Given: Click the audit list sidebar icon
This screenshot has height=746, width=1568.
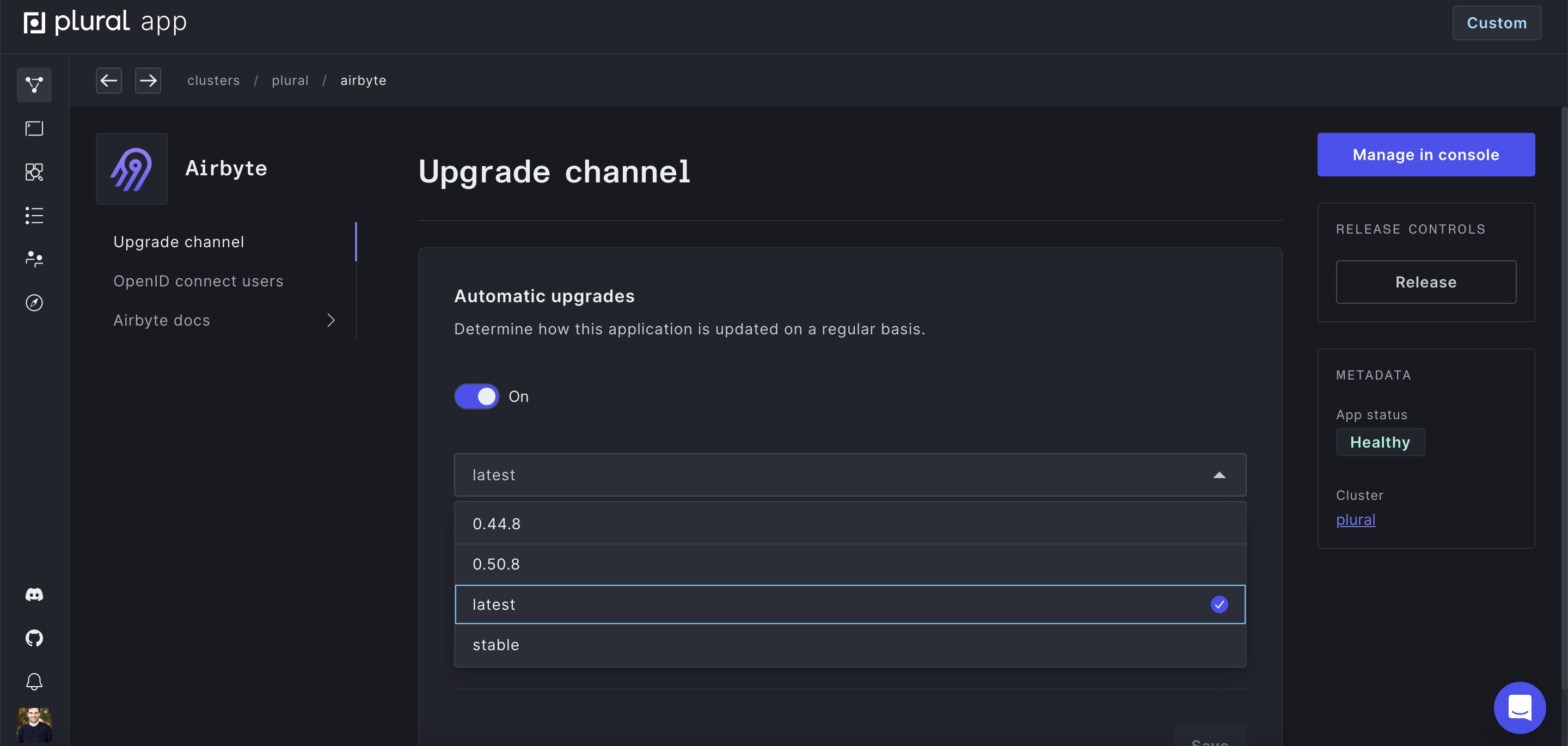Looking at the screenshot, I should click(34, 216).
